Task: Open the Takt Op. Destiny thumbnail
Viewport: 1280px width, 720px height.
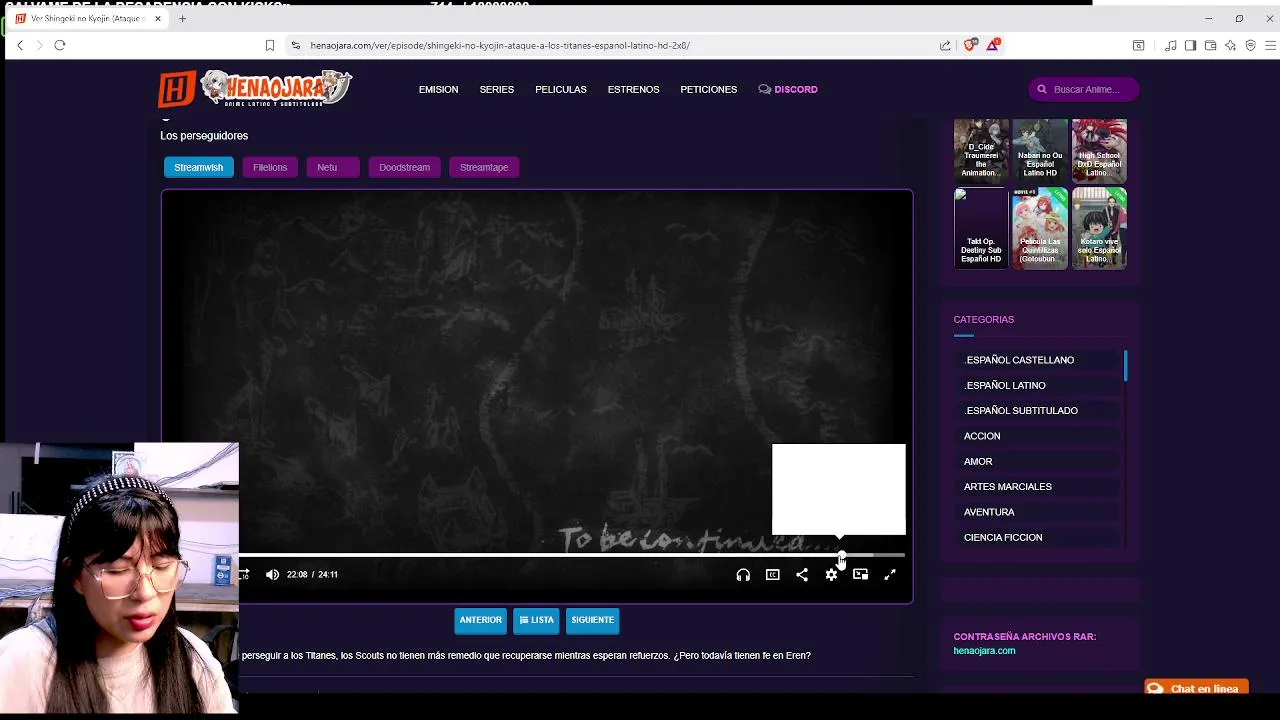Action: tap(981, 228)
